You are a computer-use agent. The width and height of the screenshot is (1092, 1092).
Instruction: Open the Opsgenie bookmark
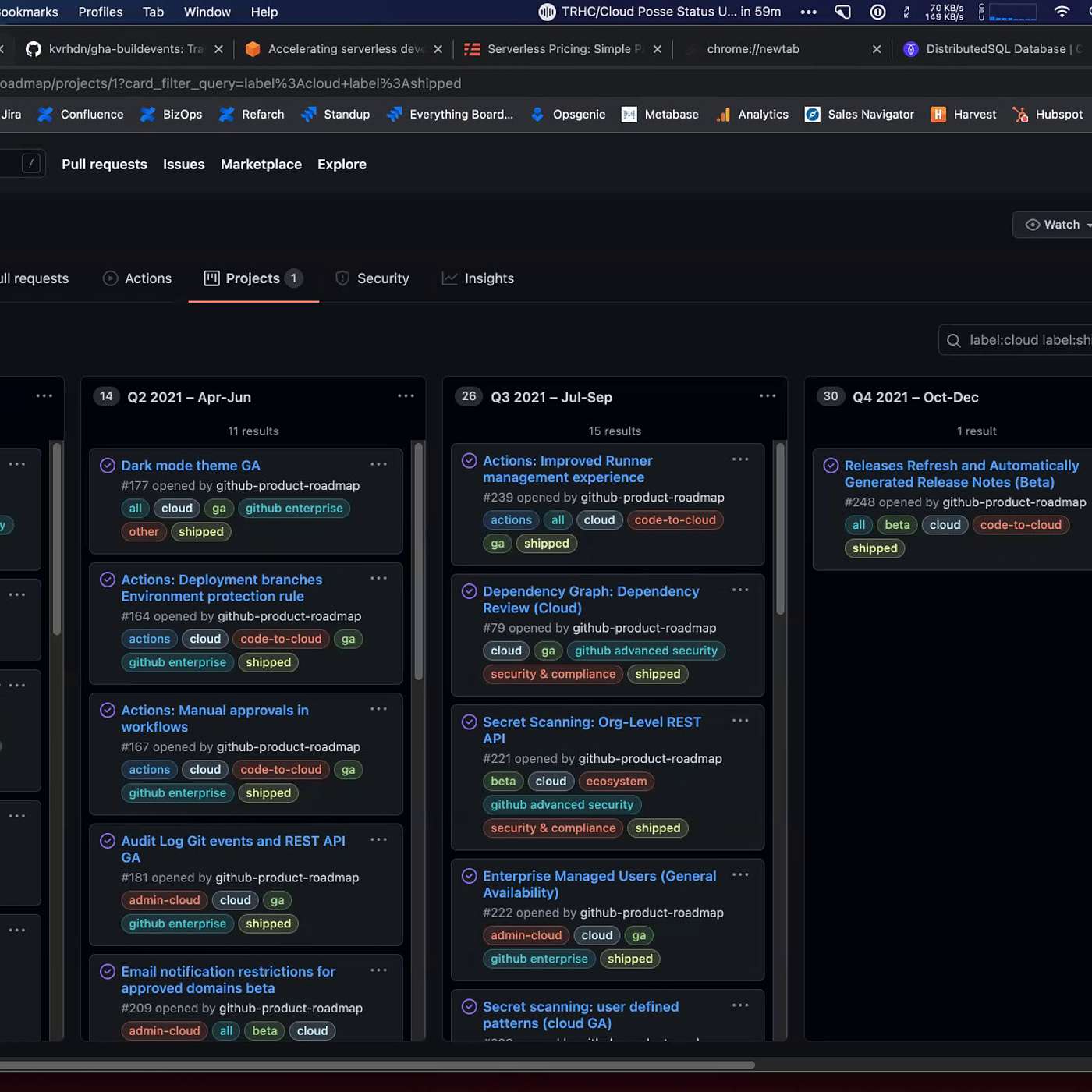tap(568, 115)
